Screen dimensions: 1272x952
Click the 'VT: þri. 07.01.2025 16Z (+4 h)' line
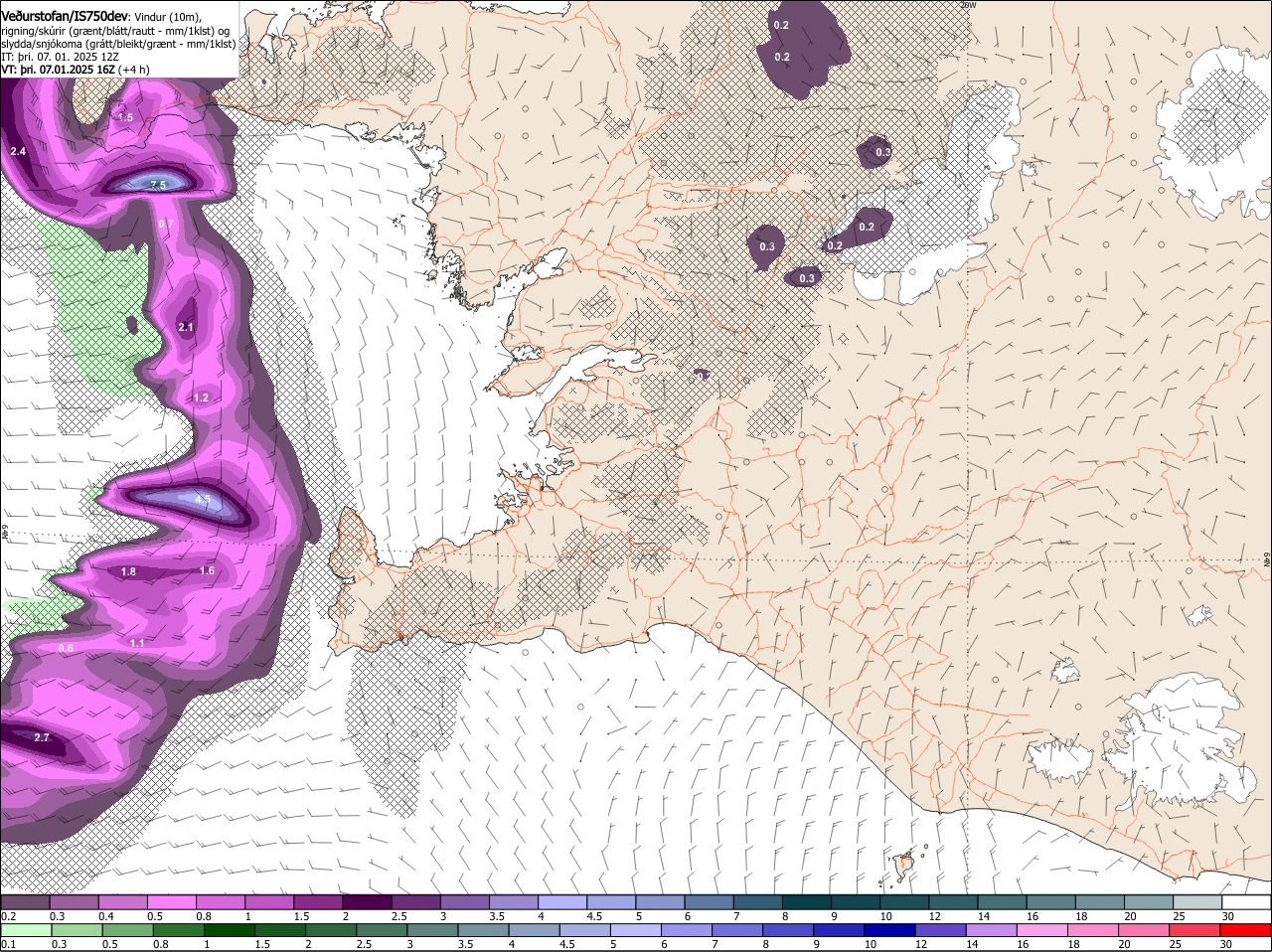(x=76, y=70)
